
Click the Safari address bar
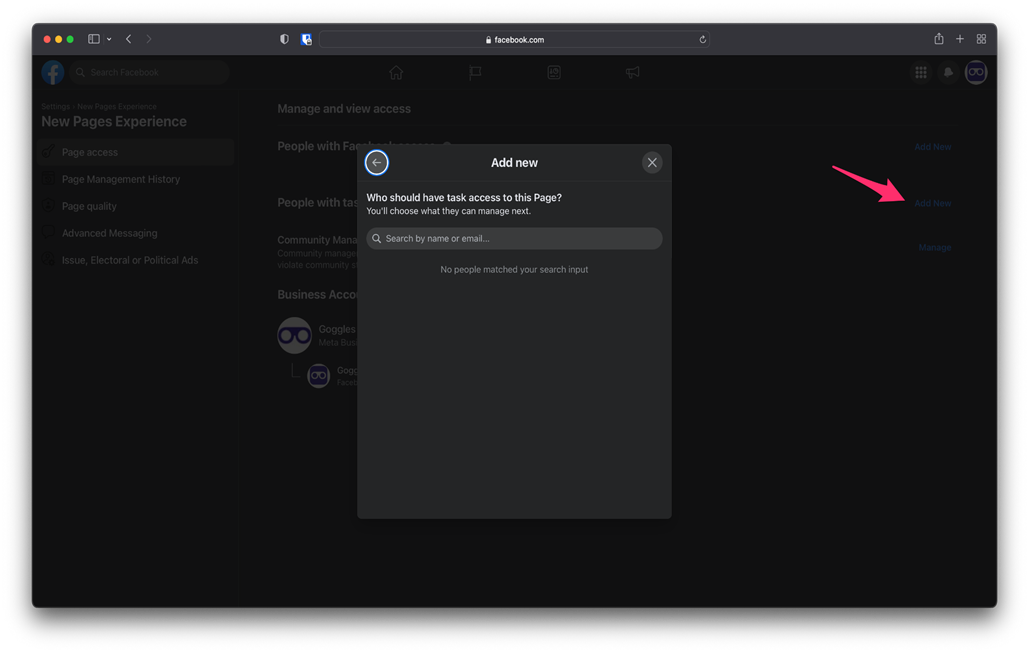click(x=514, y=40)
